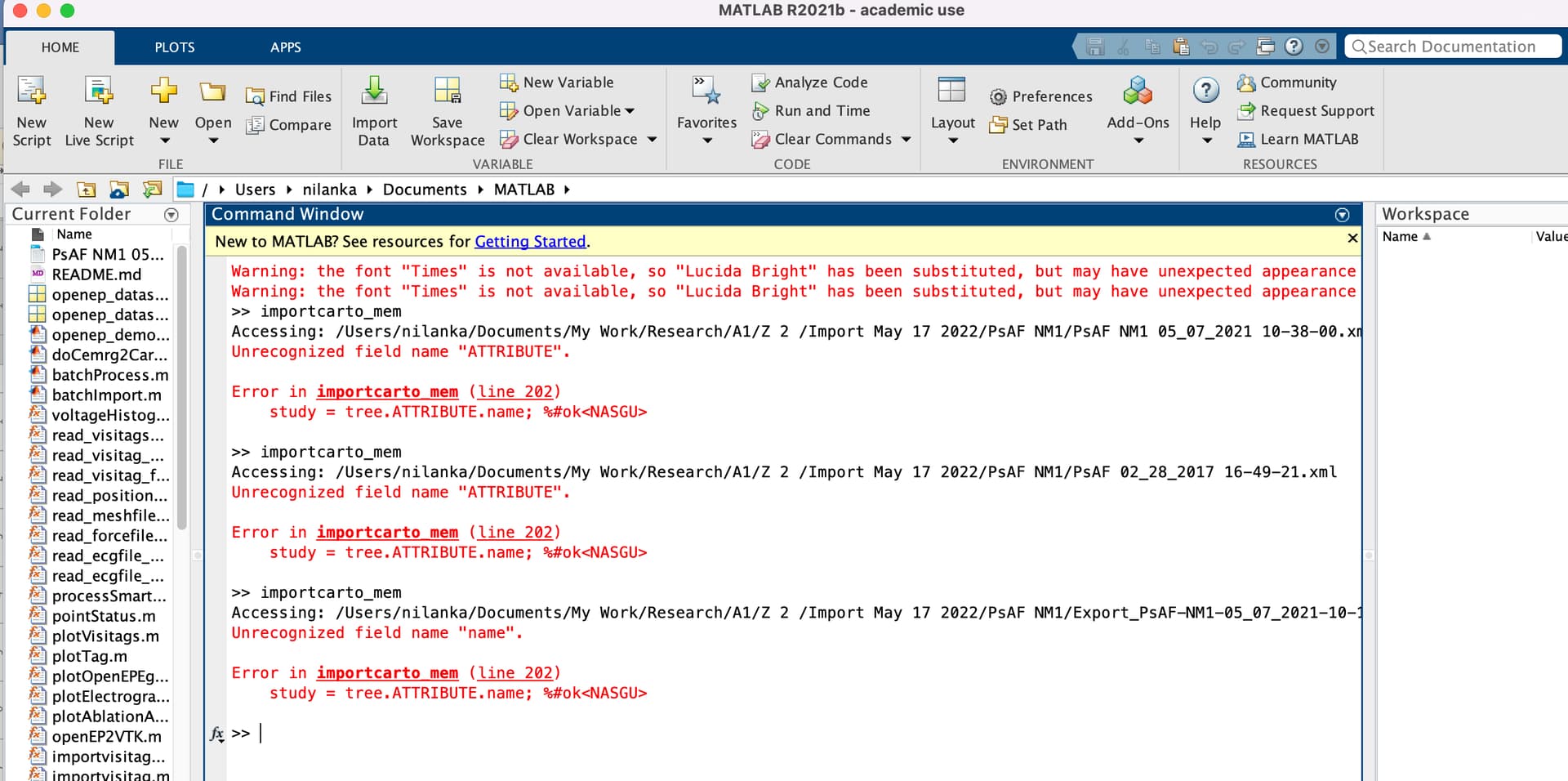
Task: Click Find Files
Action: coord(289,96)
